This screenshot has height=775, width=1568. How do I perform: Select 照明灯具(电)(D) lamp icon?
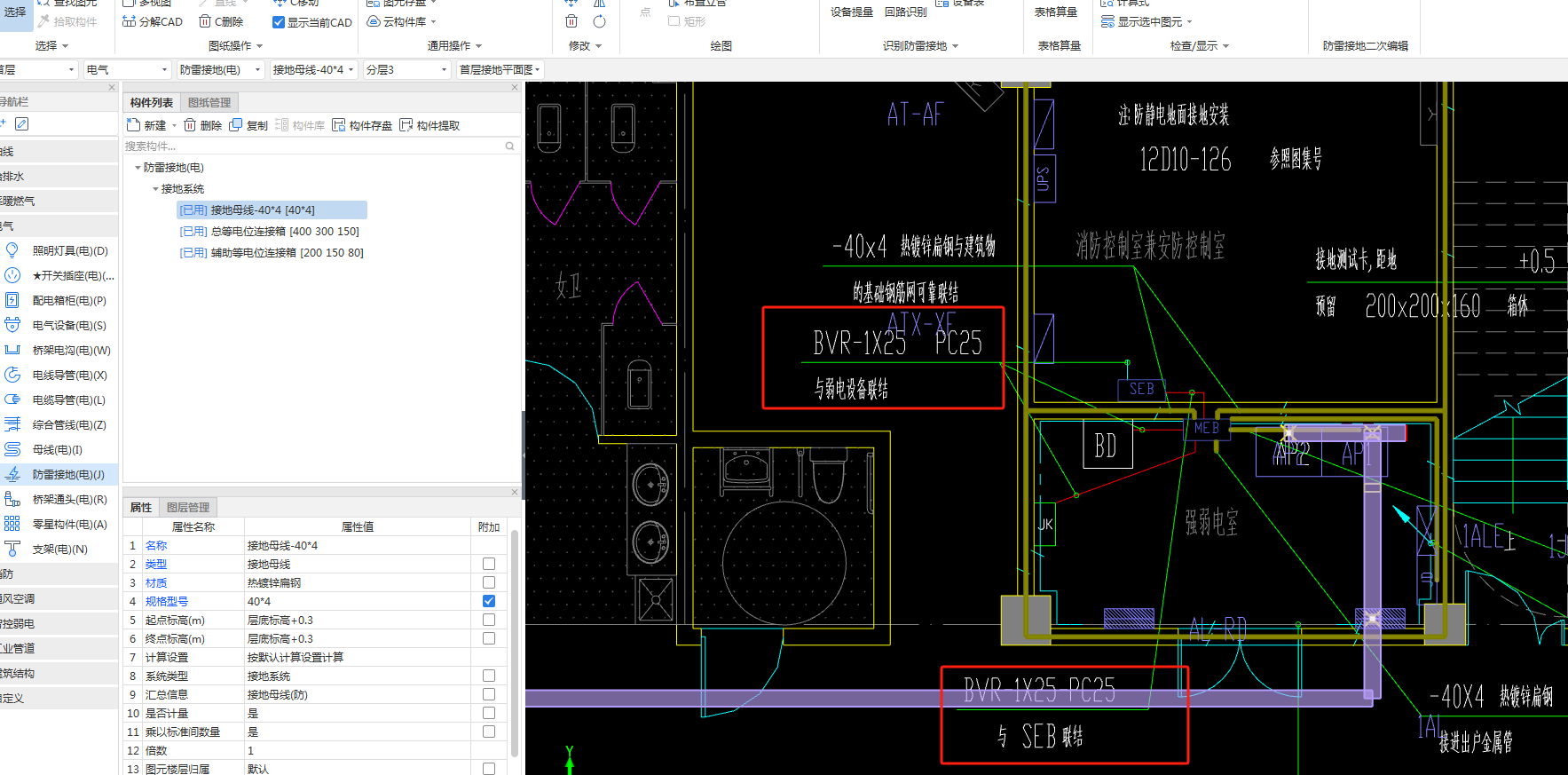click(x=12, y=250)
